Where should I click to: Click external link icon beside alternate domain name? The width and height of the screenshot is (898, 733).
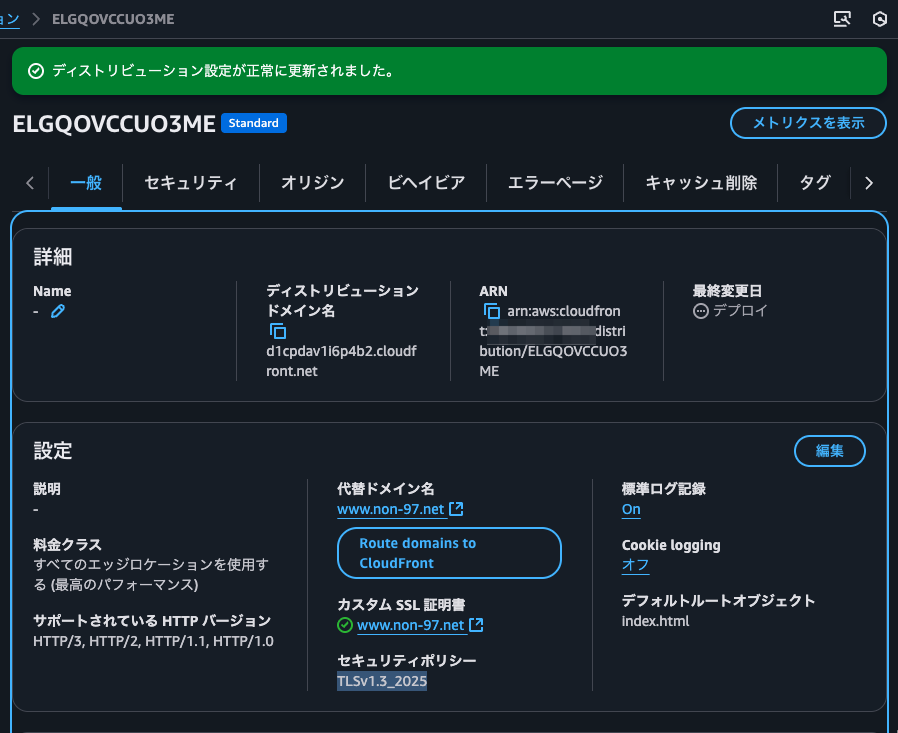click(456, 509)
